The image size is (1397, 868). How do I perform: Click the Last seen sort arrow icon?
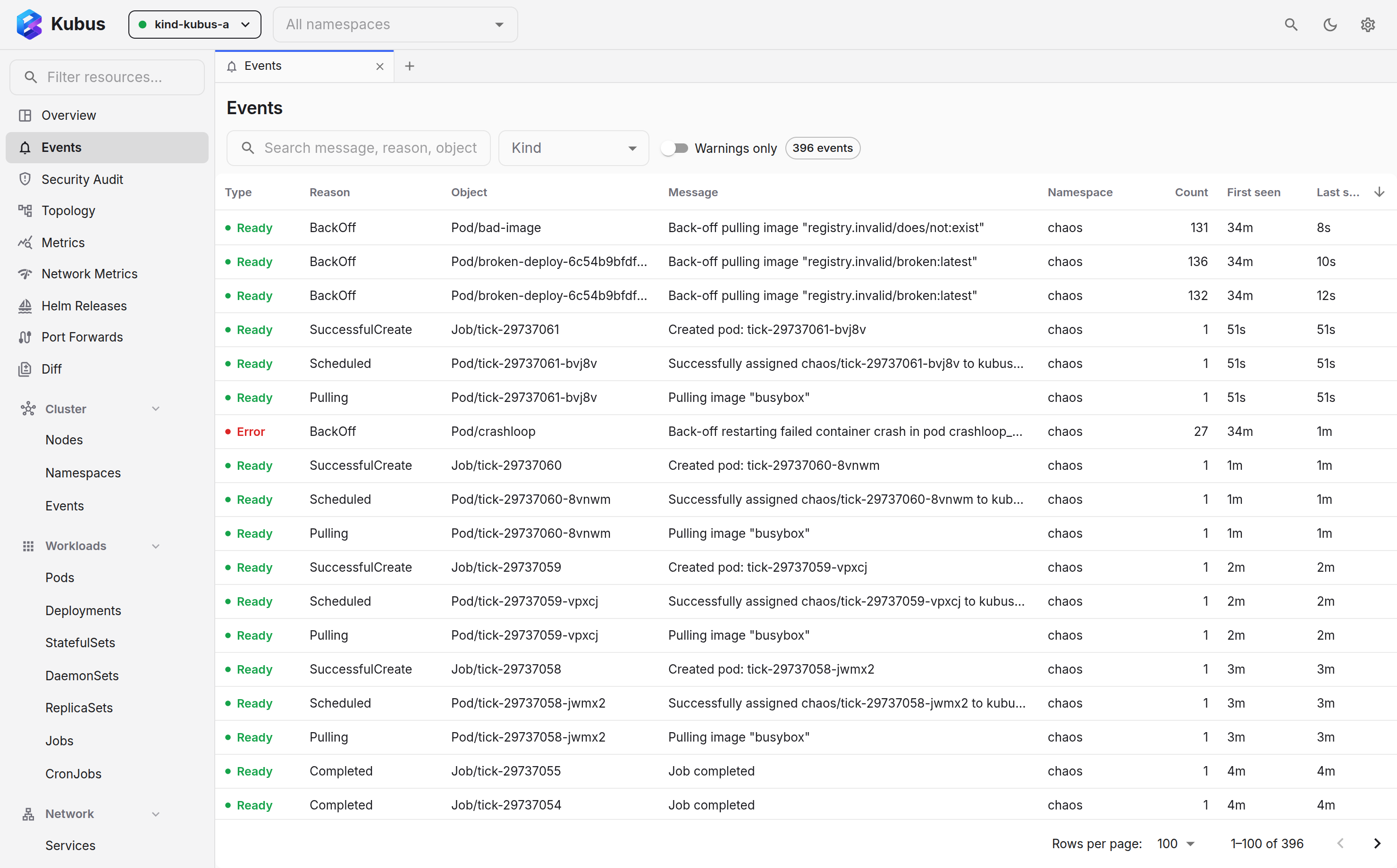click(x=1379, y=192)
